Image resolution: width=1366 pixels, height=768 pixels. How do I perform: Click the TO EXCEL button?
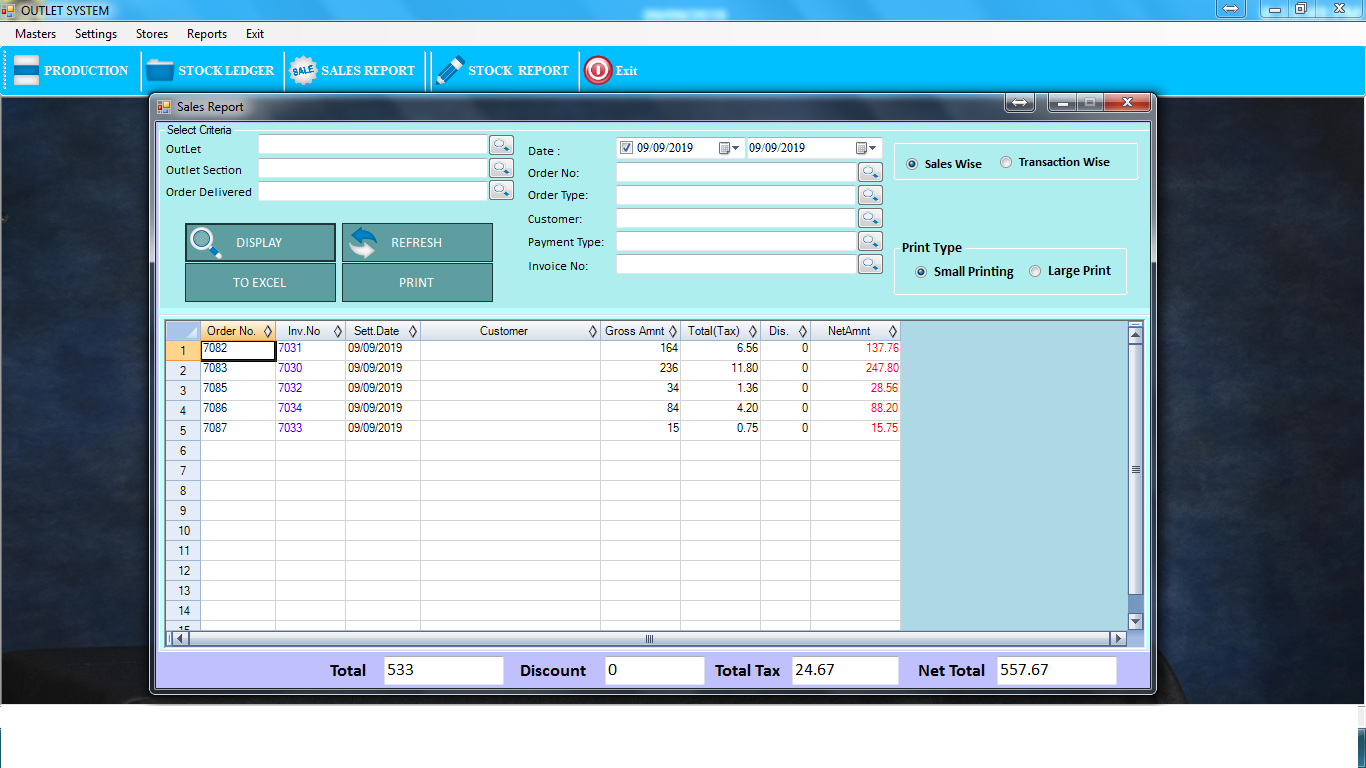[260, 282]
